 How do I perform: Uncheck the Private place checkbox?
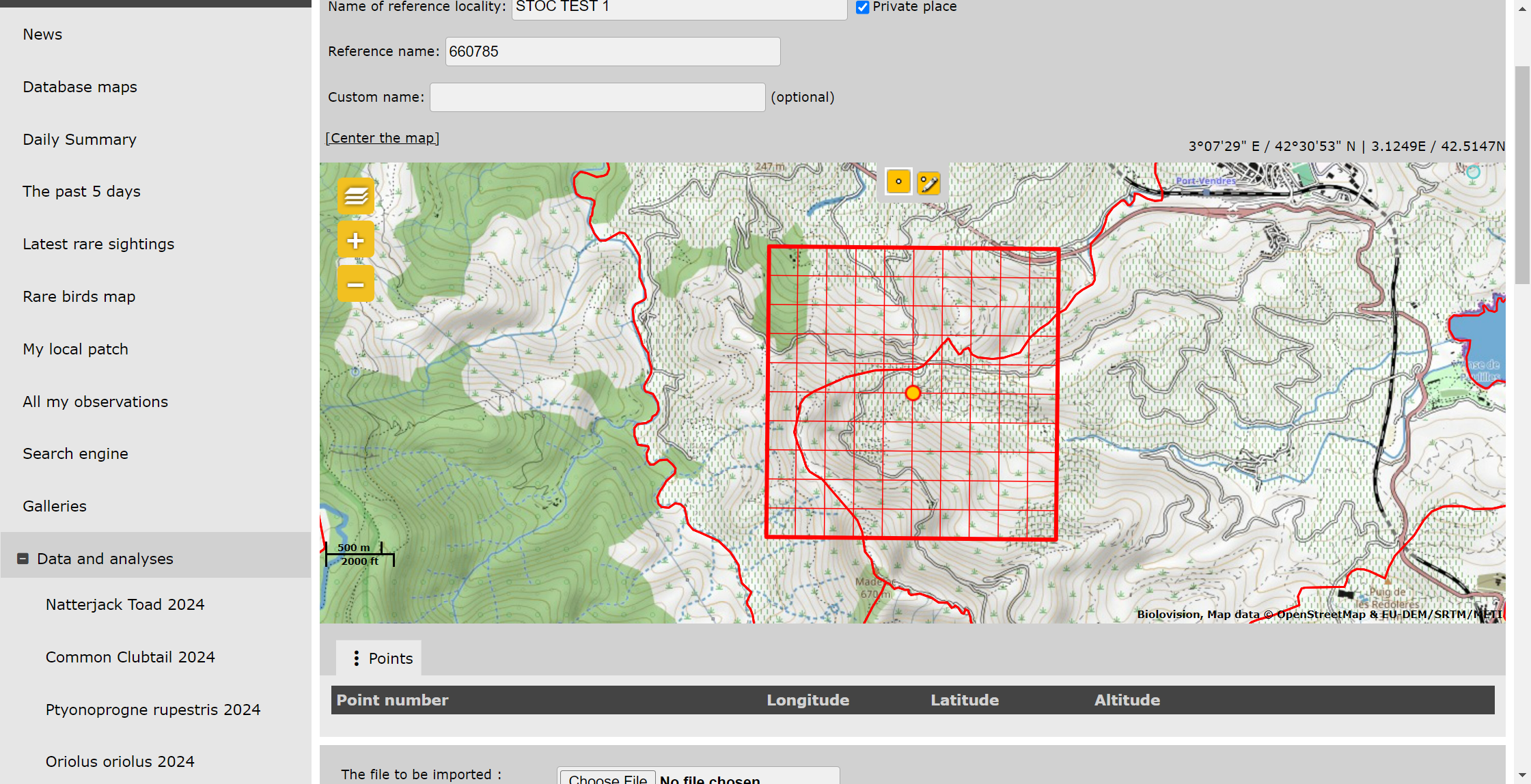[862, 8]
